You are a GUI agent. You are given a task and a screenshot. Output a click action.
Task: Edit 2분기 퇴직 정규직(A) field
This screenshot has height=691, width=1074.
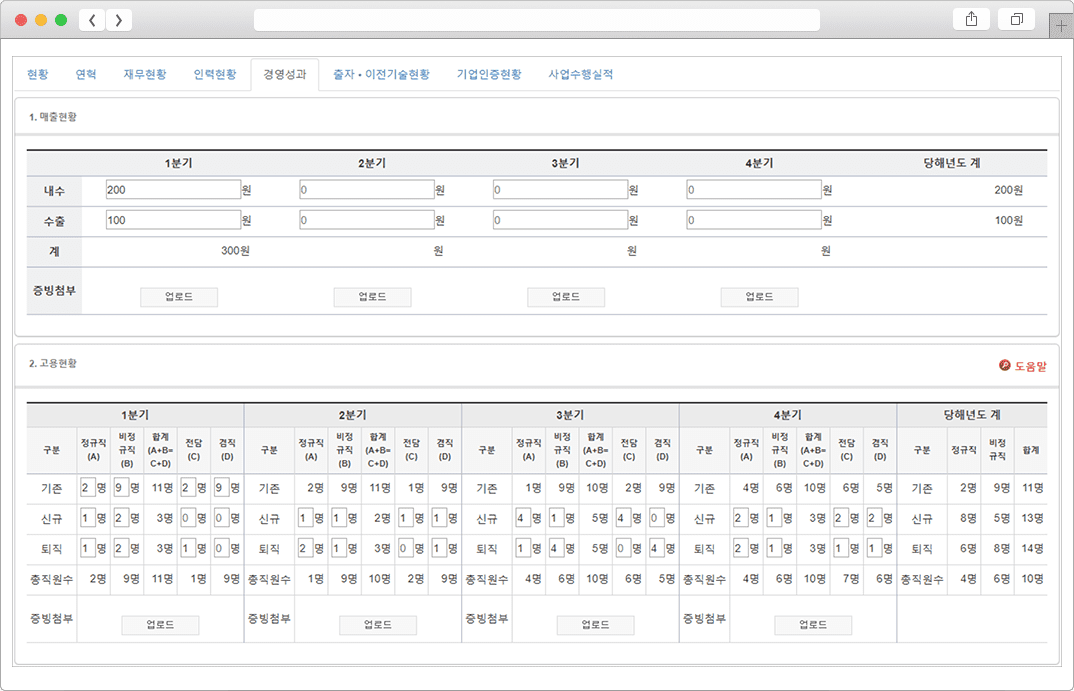tap(305, 548)
